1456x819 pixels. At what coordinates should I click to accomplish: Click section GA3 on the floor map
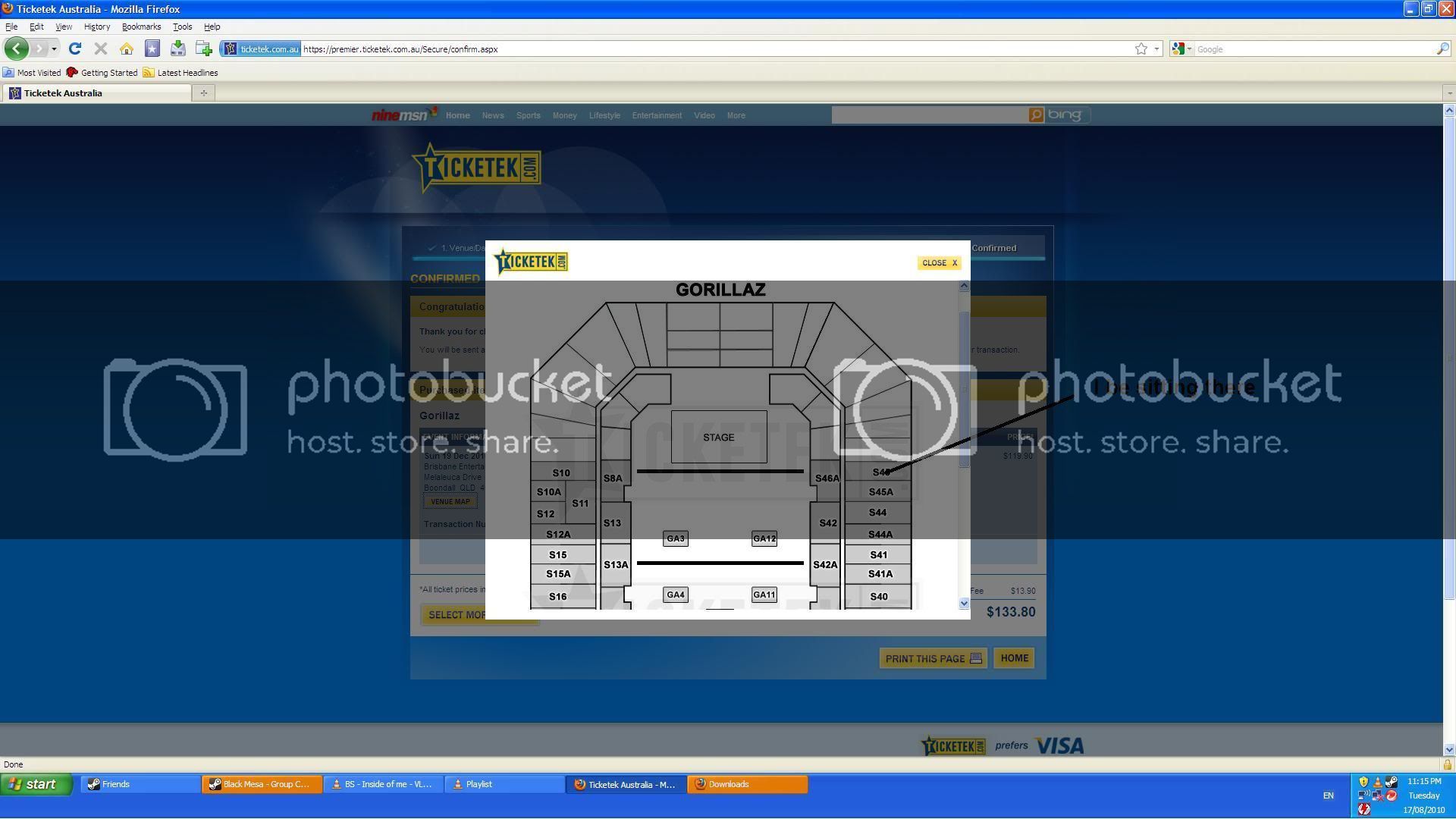pyautogui.click(x=675, y=538)
